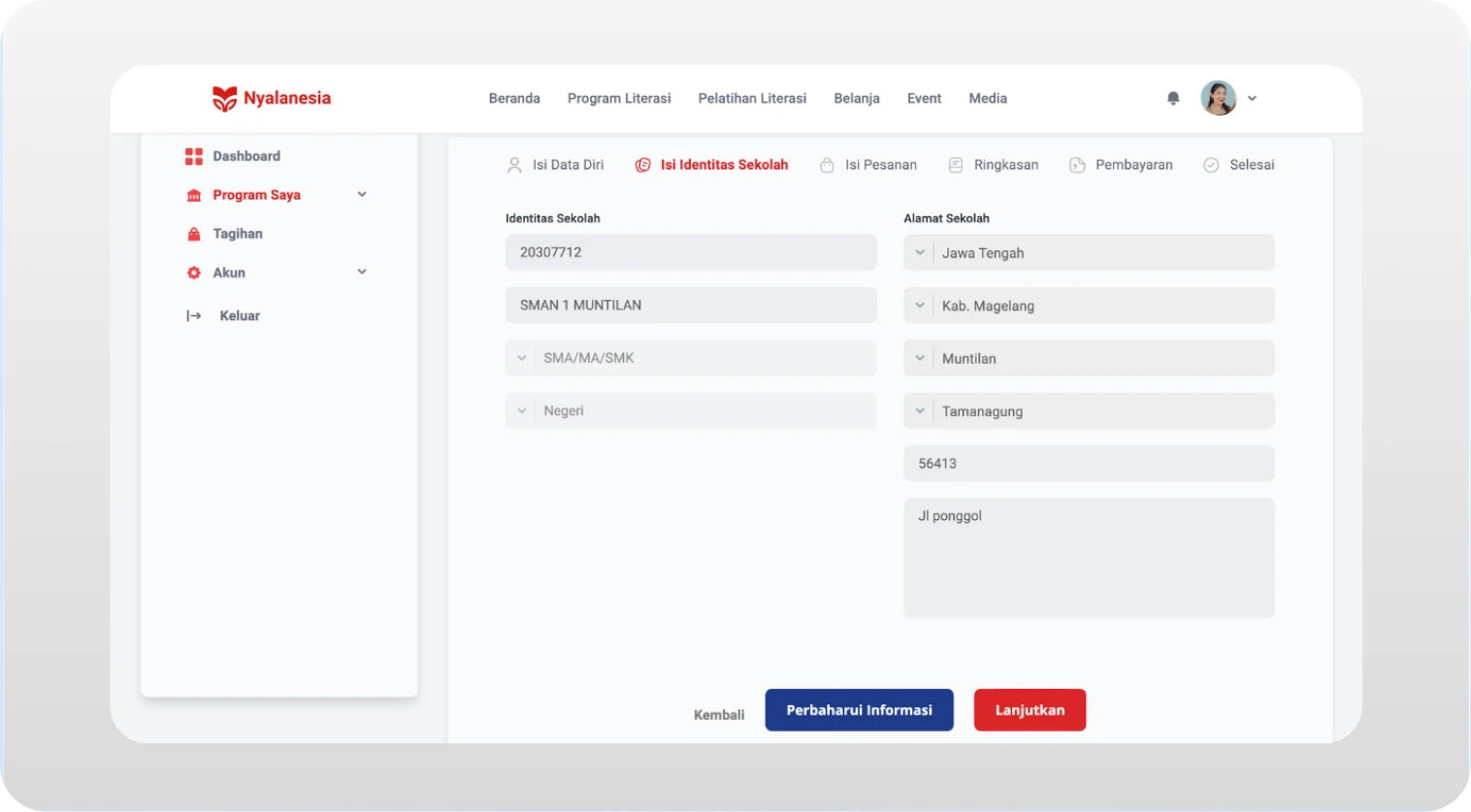This screenshot has height=812, width=1471.
Task: Click the 20307712 school ID field
Action: coord(691,252)
